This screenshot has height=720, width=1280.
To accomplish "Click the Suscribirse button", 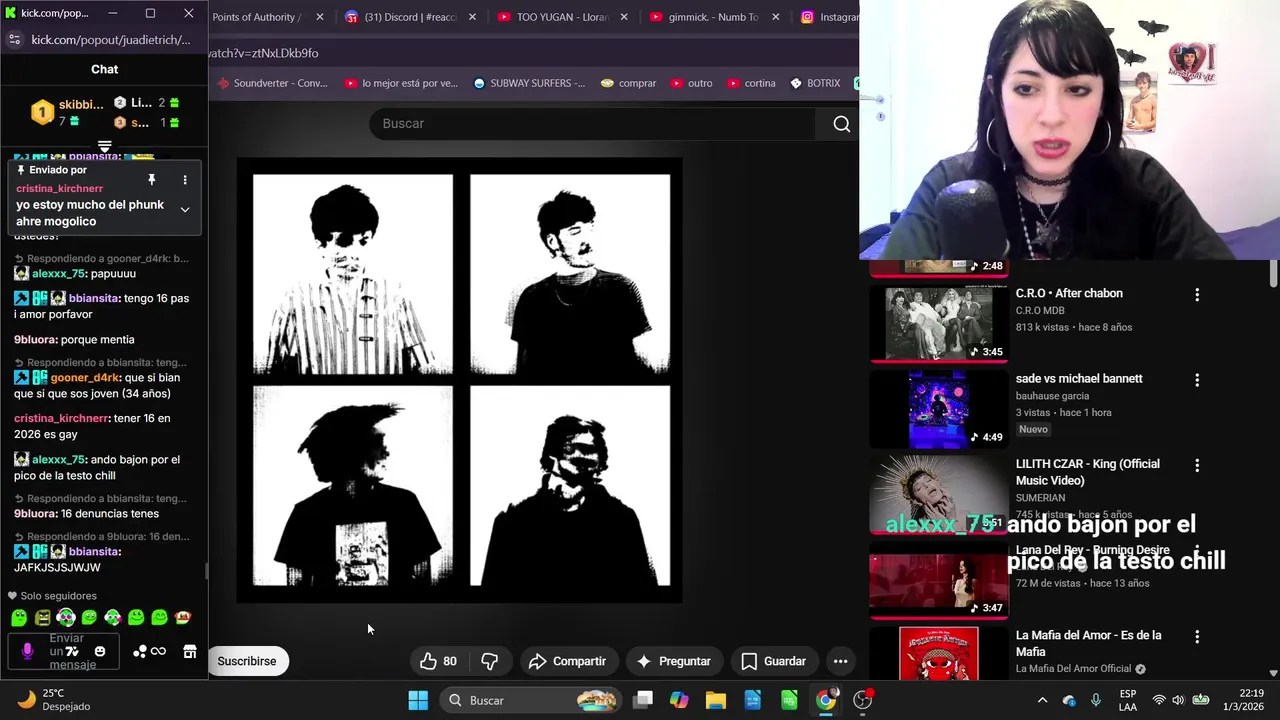I will click(247, 661).
